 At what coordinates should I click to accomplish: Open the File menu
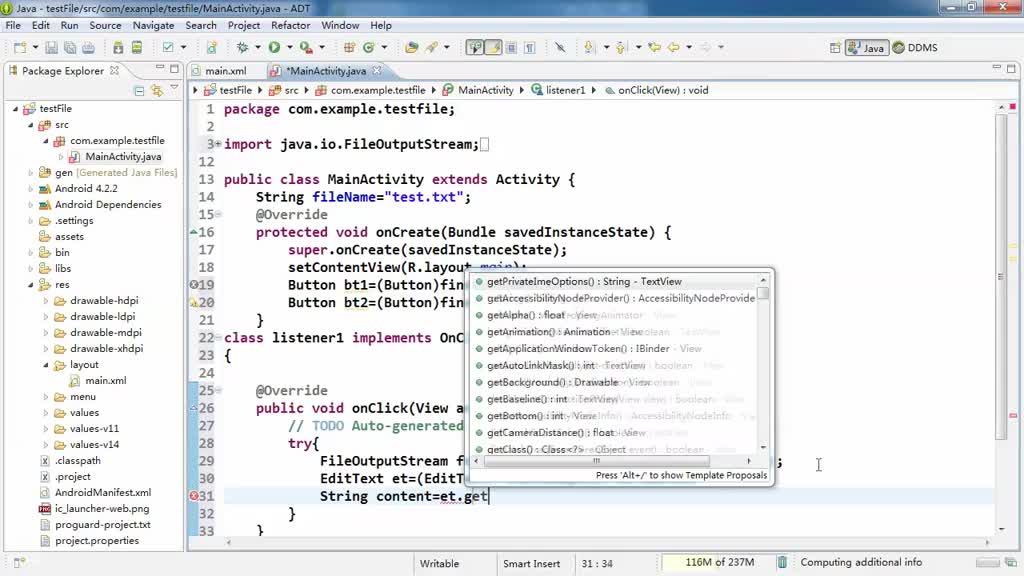pyautogui.click(x=13, y=25)
